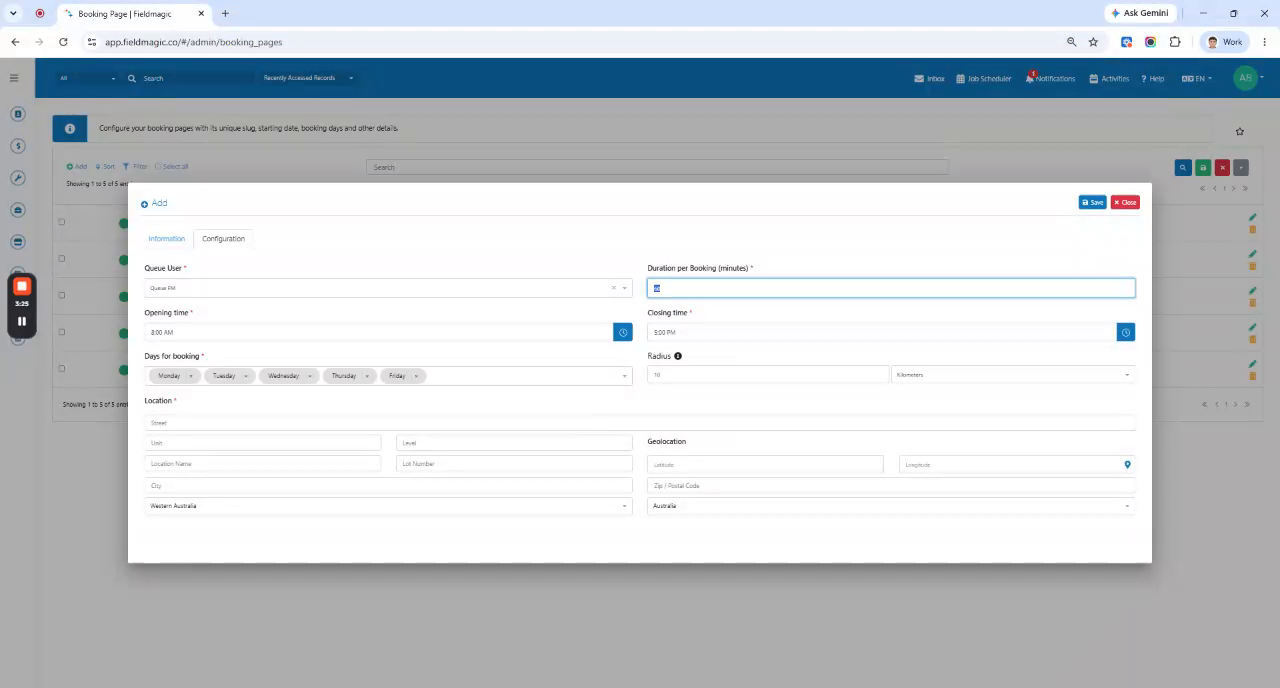Viewport: 1280px width, 688px height.
Task: Pick geolocation with the map pin icon
Action: click(x=1127, y=464)
